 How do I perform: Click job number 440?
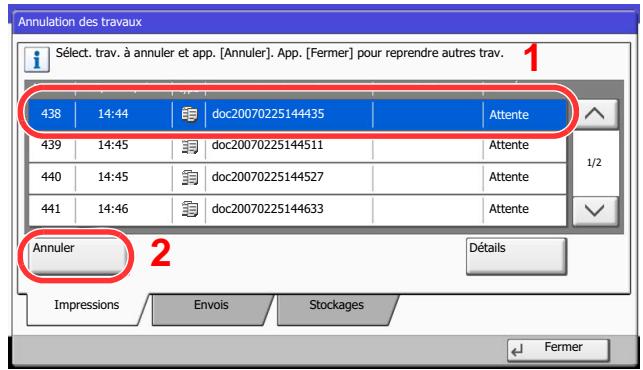point(51,177)
